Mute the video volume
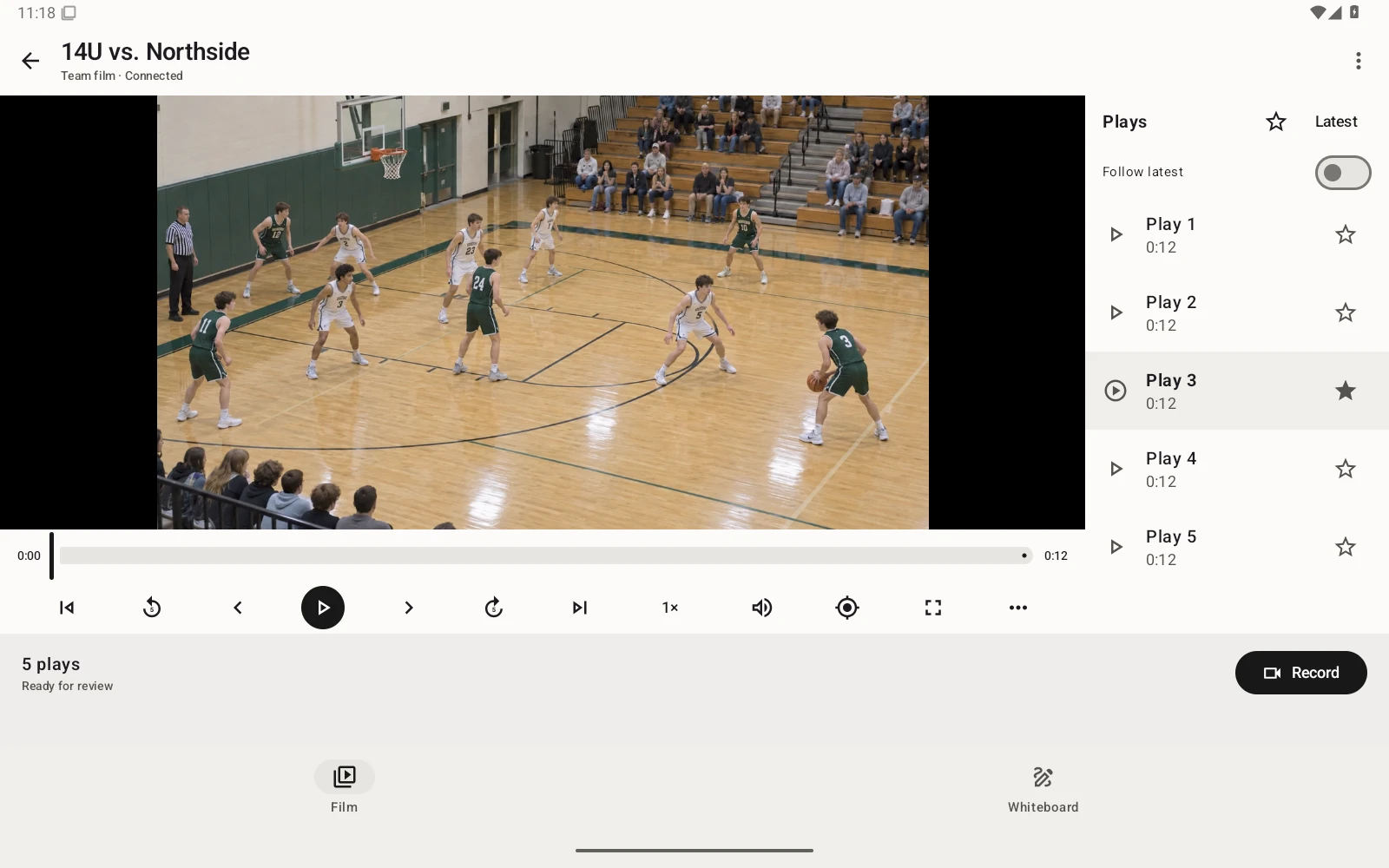Screen dimensions: 1389x868 pyautogui.click(x=761, y=608)
